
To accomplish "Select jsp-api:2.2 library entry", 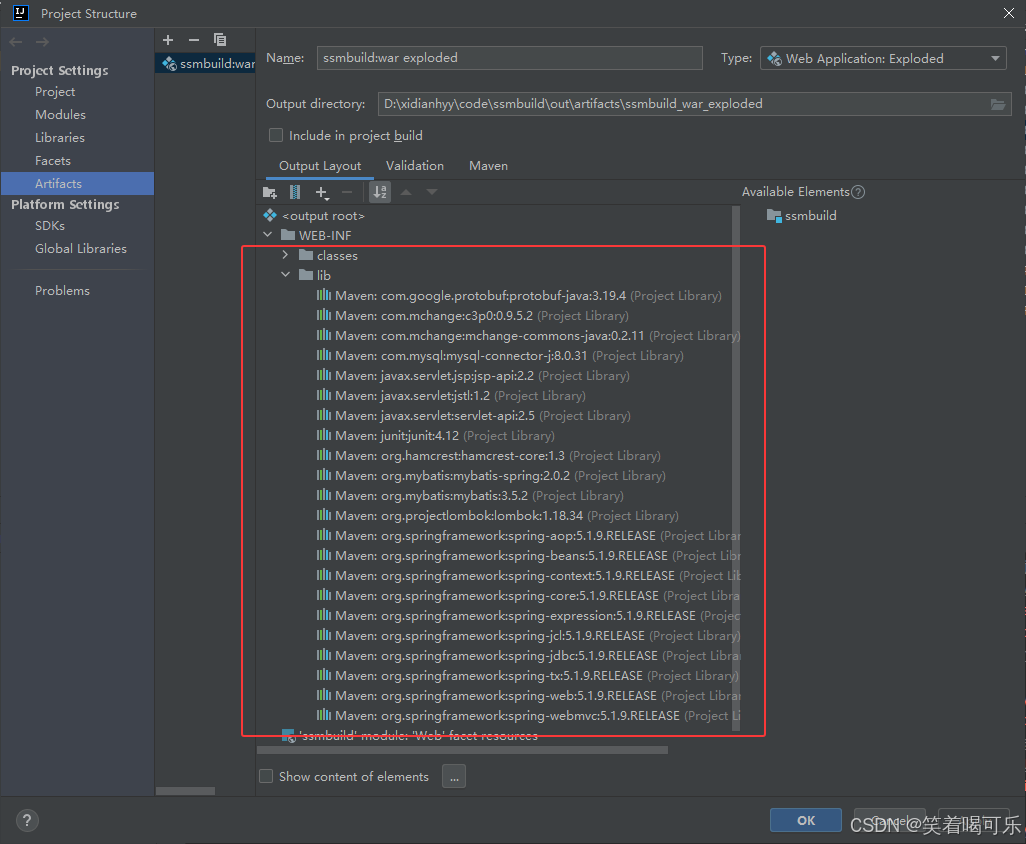I will tap(473, 376).
